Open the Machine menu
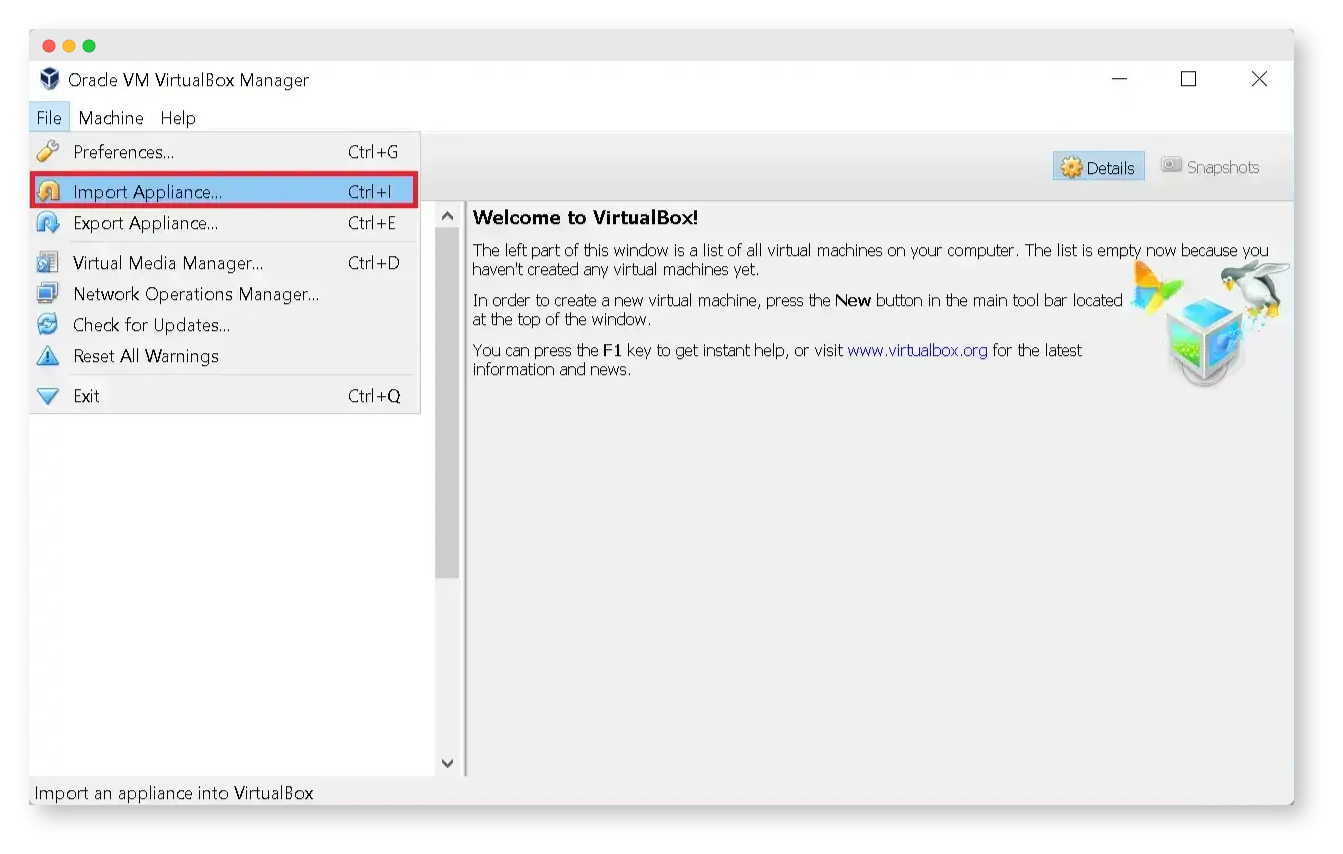The height and width of the screenshot is (854, 1343). click(x=111, y=118)
